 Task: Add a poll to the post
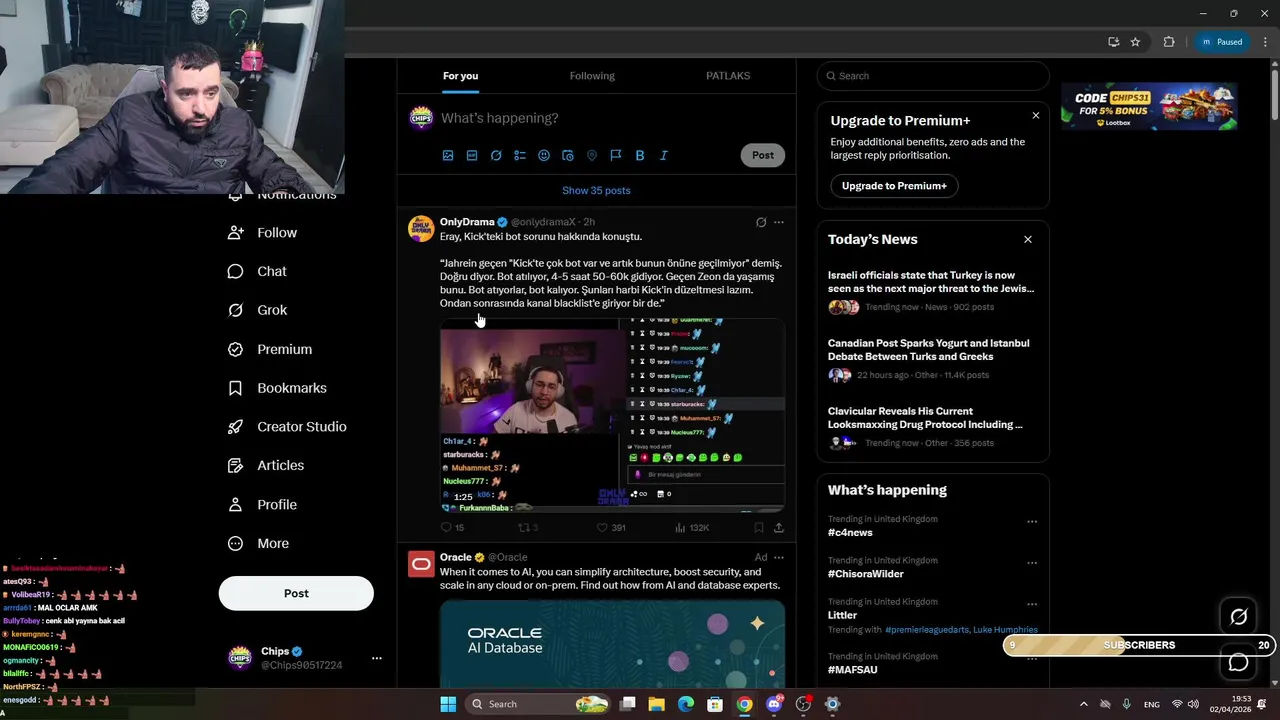(x=520, y=156)
